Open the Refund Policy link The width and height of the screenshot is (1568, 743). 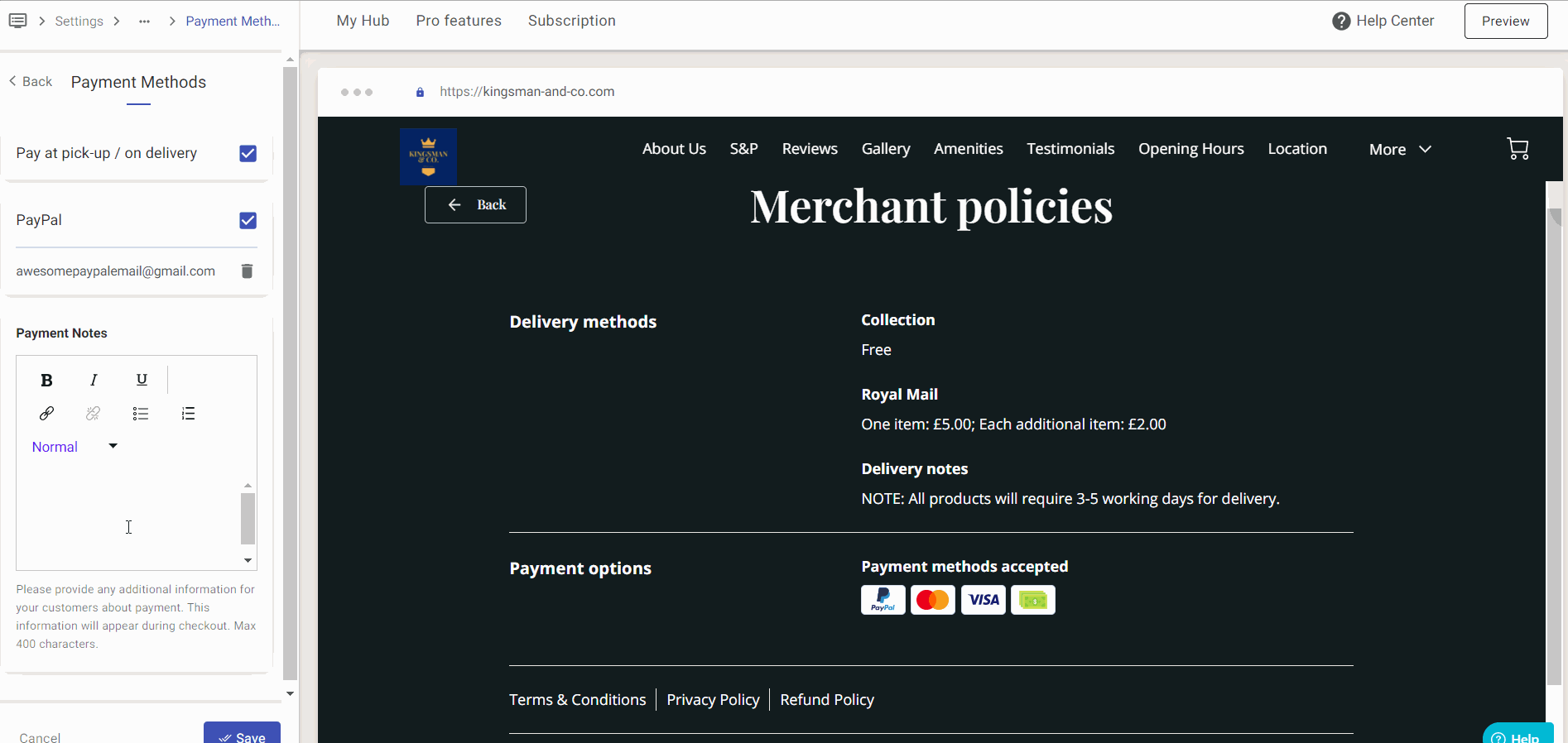827,700
